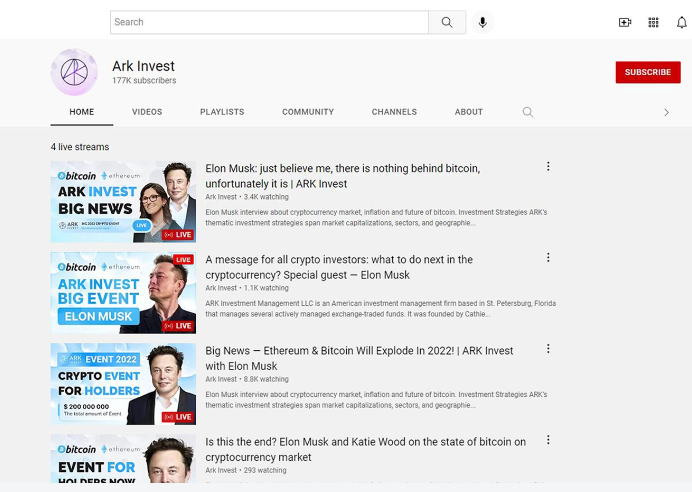The image size is (692, 492).
Task: Open options menu for 'Is this the end?' video
Action: click(548, 440)
